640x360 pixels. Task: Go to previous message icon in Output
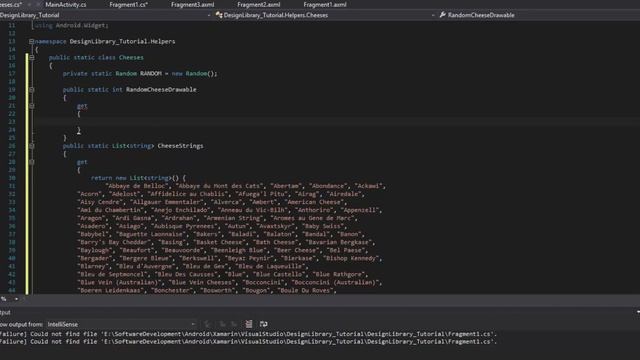(222, 324)
